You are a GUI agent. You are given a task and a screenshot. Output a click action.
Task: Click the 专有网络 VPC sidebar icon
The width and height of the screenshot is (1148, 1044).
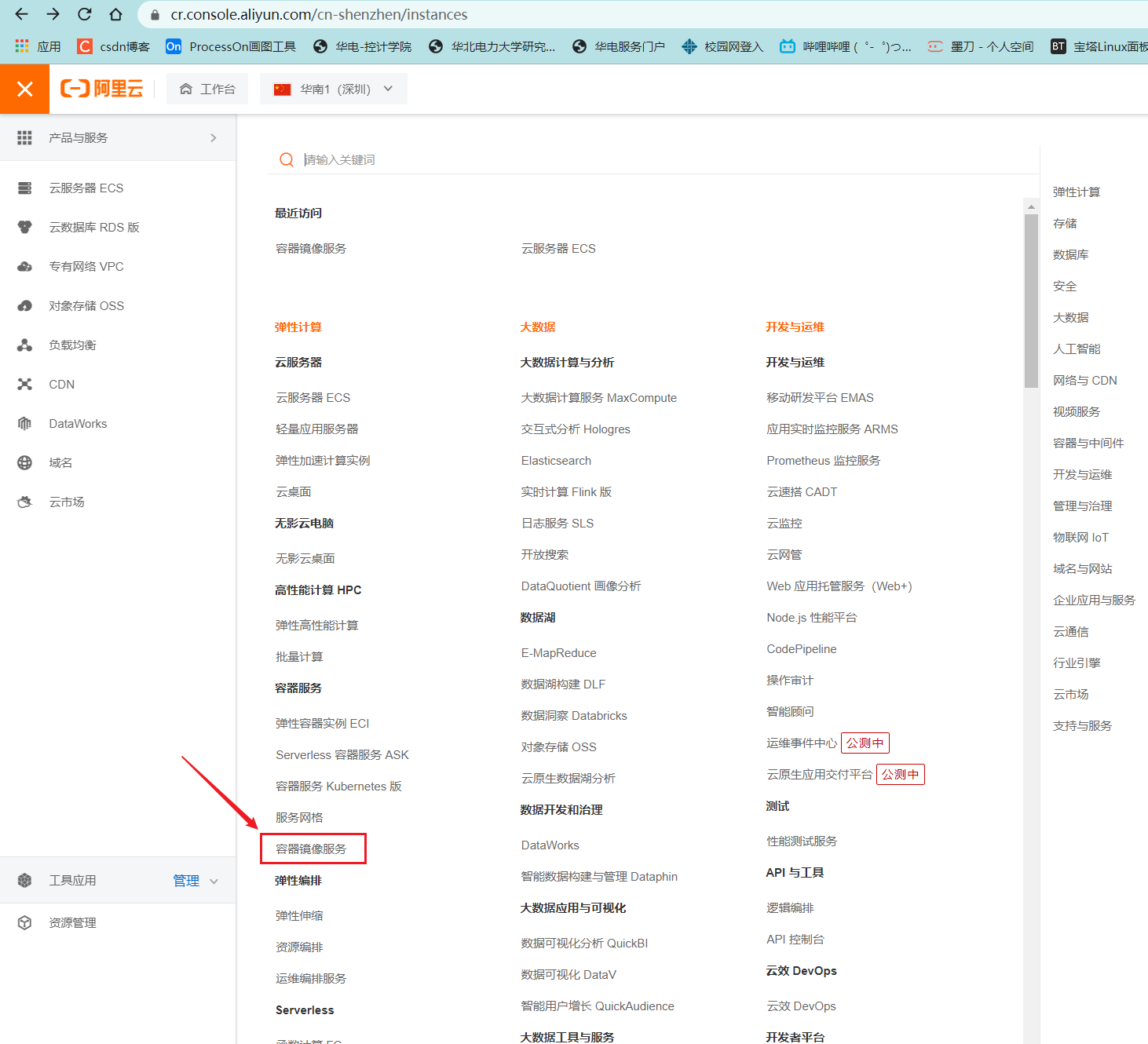pos(25,266)
